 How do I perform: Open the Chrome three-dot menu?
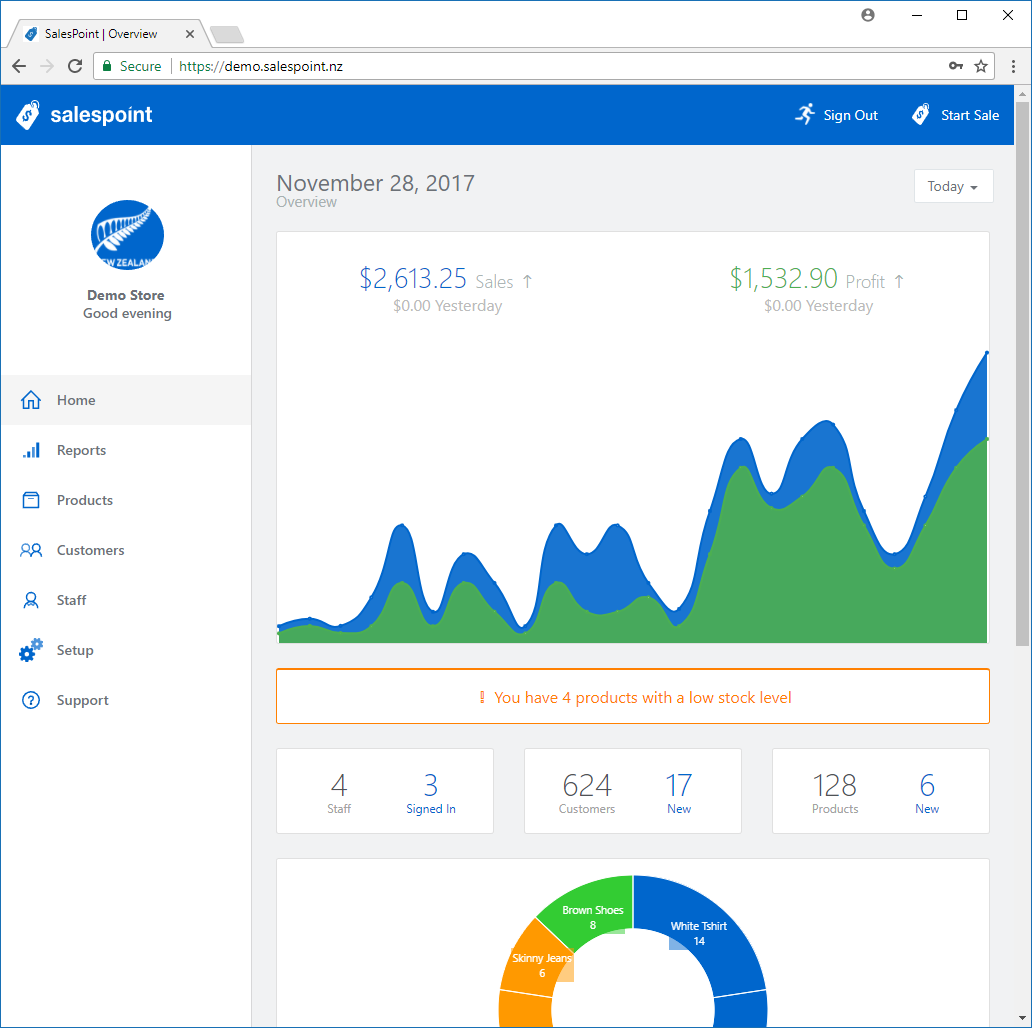pyautogui.click(x=1014, y=66)
